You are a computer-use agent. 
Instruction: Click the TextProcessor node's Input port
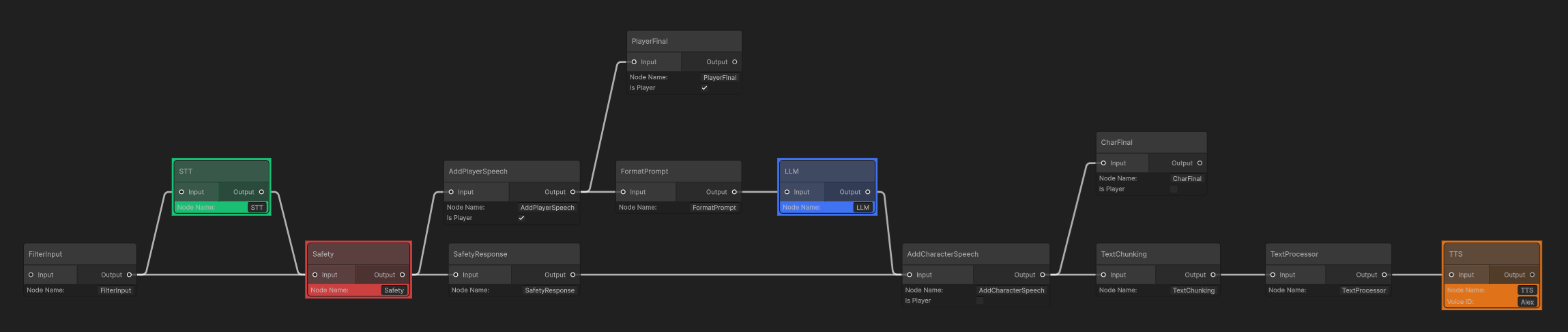pyautogui.click(x=1273, y=275)
